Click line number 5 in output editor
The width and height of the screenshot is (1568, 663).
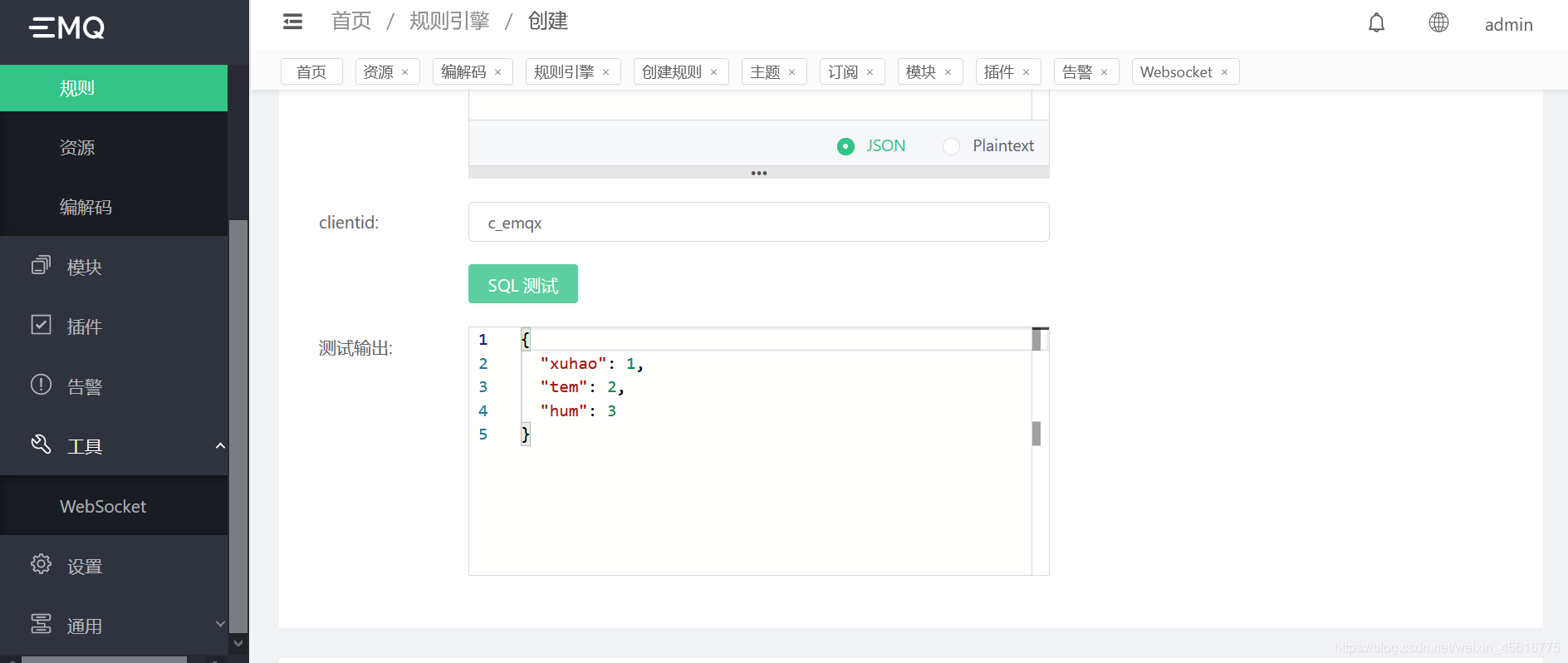click(x=483, y=434)
